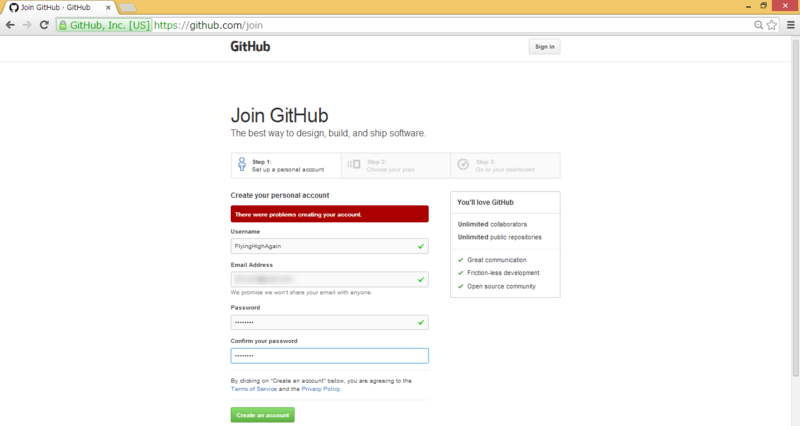Go back using the browser back arrow
The width and height of the screenshot is (800, 426).
tap(10, 25)
